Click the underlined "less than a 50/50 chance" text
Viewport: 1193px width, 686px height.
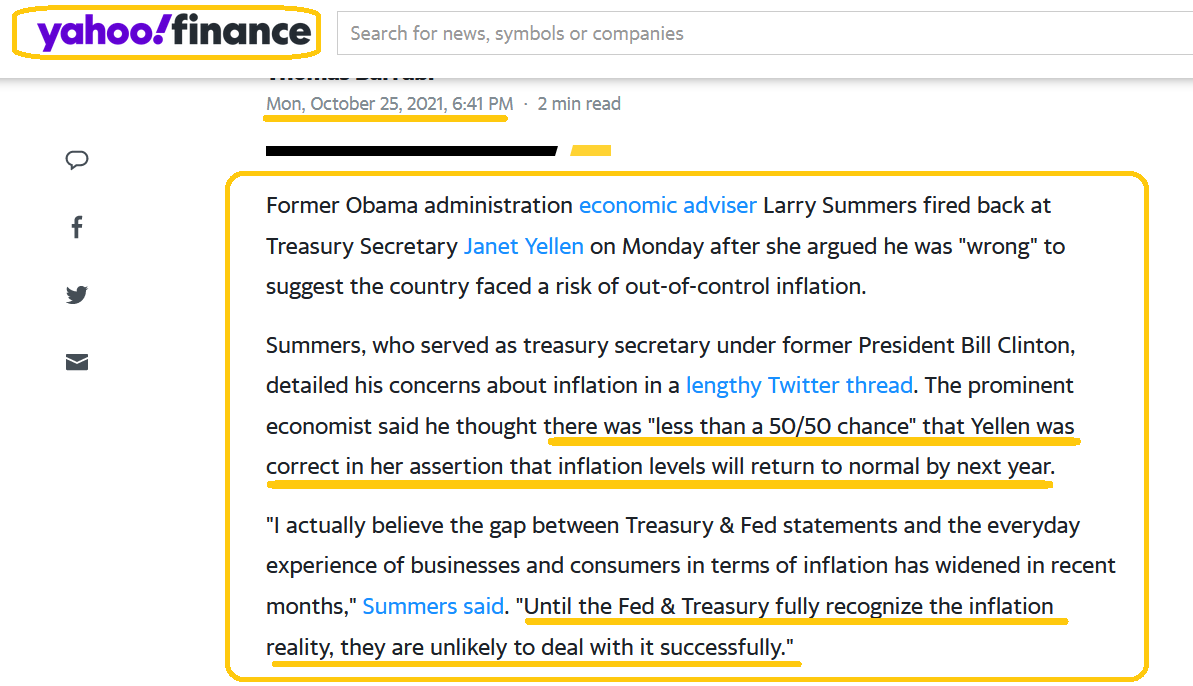coord(780,425)
